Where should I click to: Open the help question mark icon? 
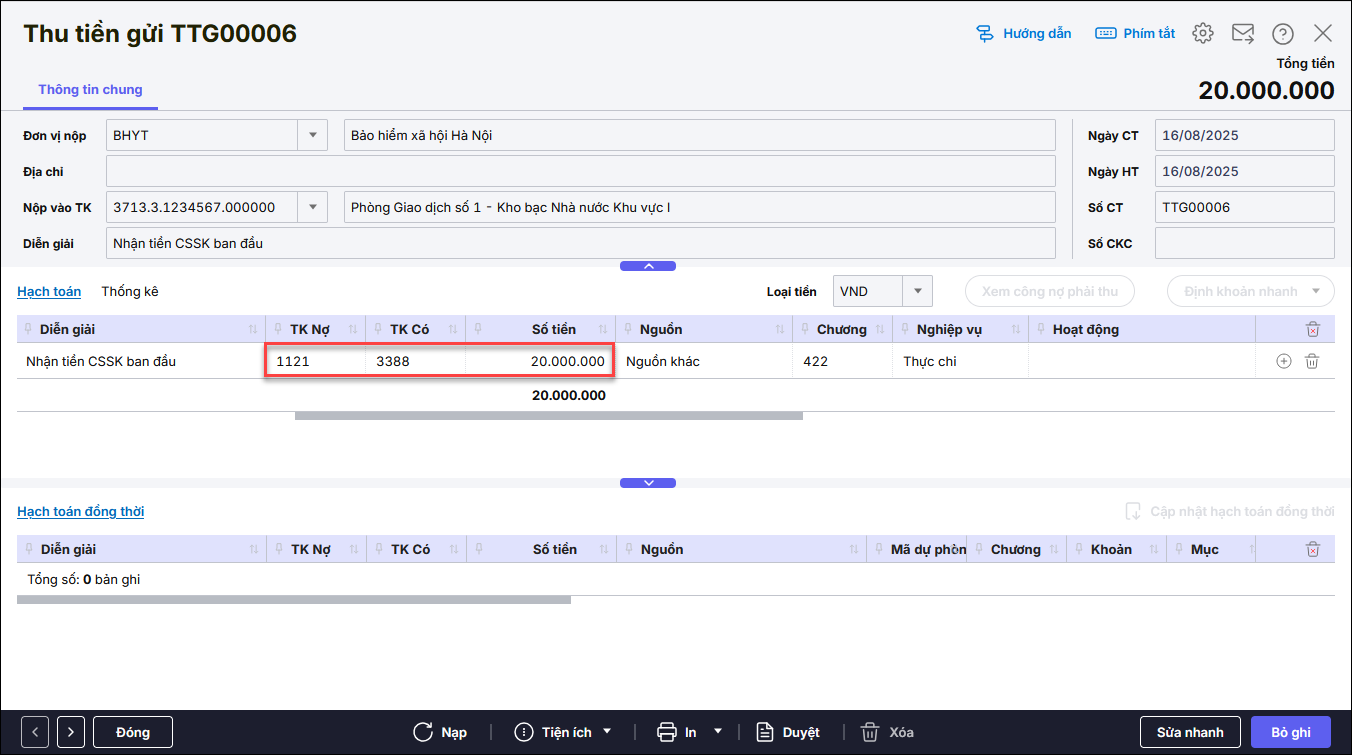(1283, 33)
